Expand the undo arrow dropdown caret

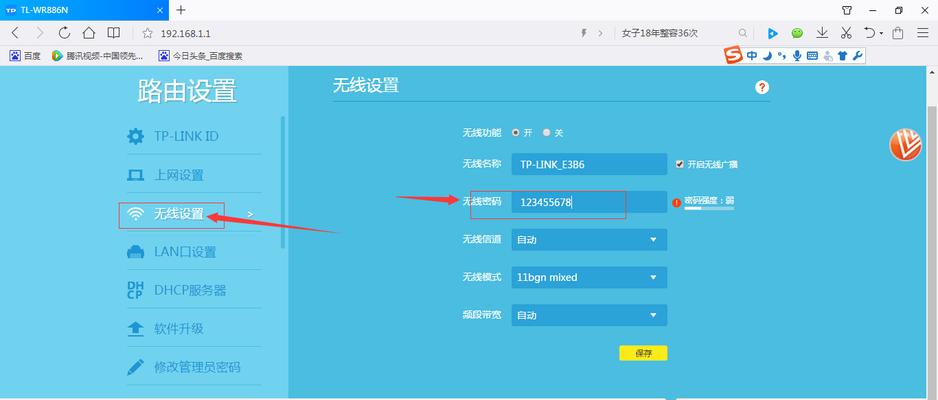click(881, 33)
